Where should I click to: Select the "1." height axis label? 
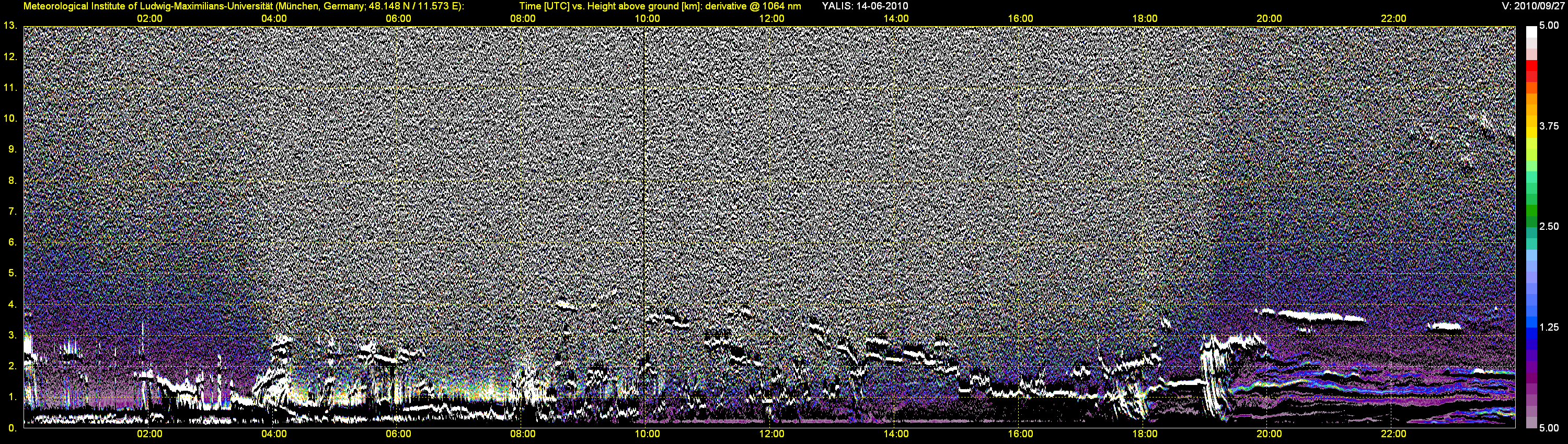pos(12,396)
